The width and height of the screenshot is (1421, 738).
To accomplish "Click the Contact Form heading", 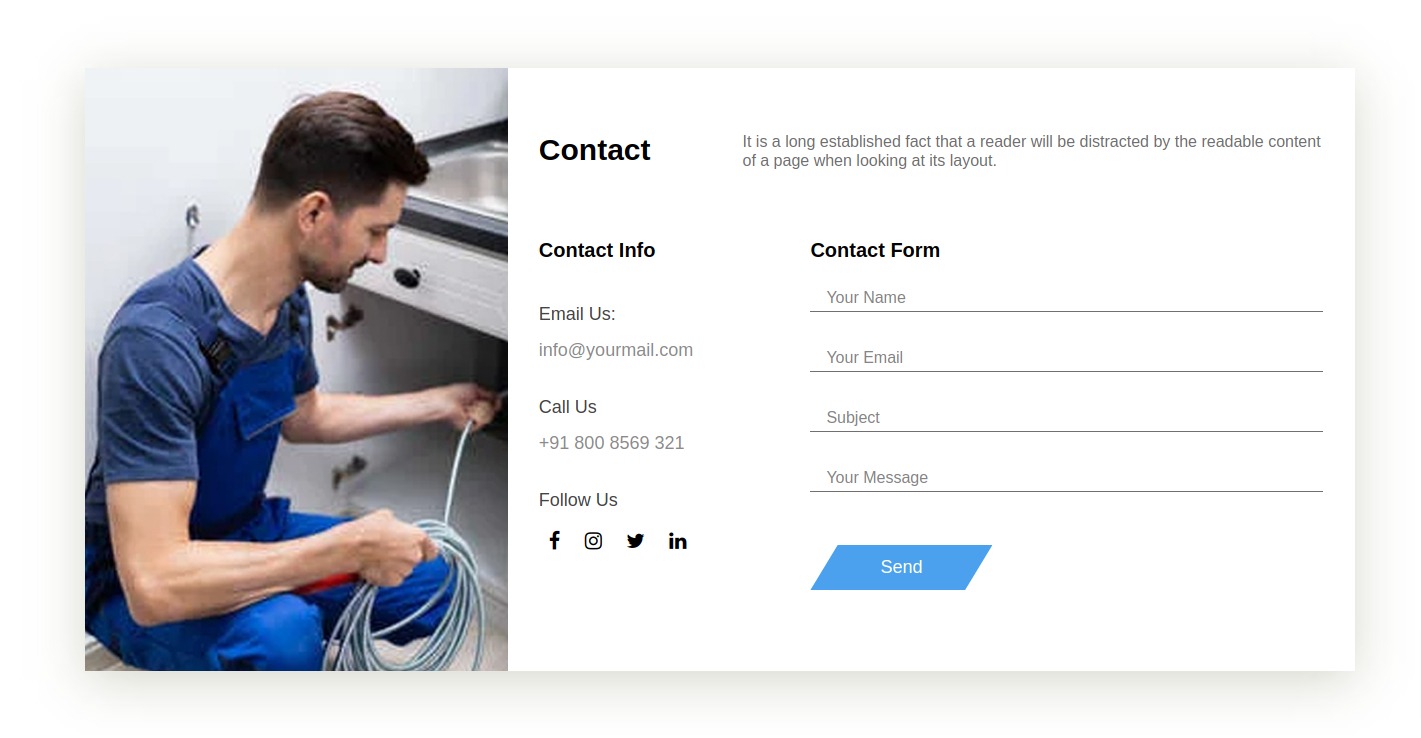I will coord(875,250).
